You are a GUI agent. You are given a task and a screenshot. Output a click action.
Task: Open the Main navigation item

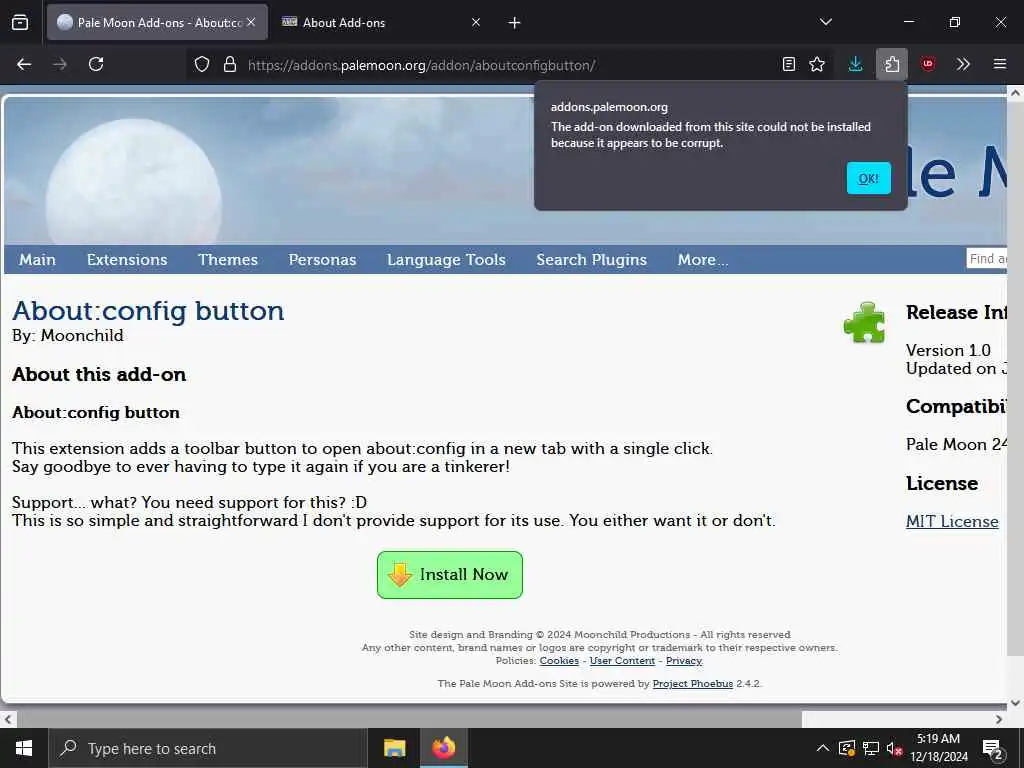(37, 259)
